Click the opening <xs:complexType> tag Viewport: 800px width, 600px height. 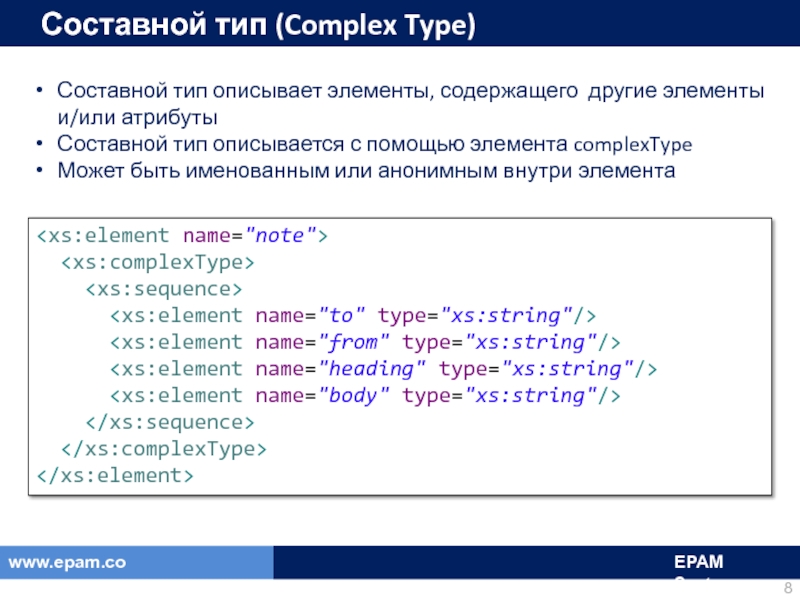tap(158, 262)
